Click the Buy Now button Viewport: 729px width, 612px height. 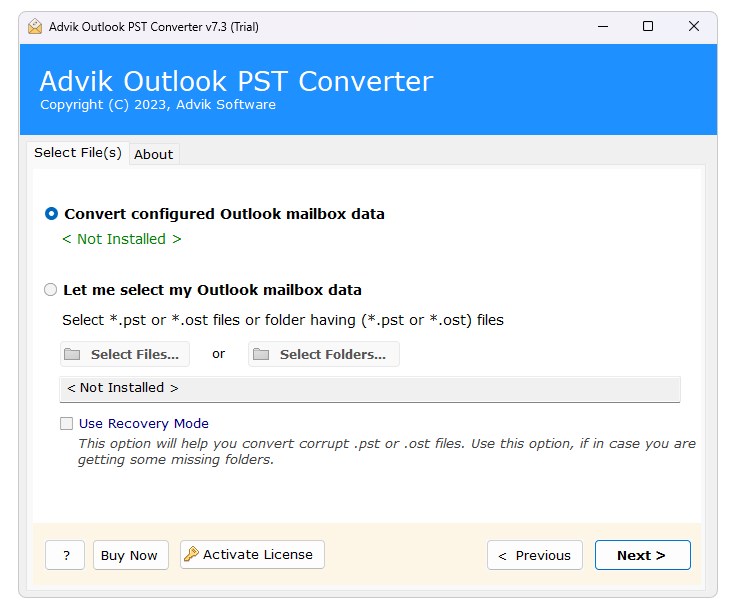tap(131, 555)
